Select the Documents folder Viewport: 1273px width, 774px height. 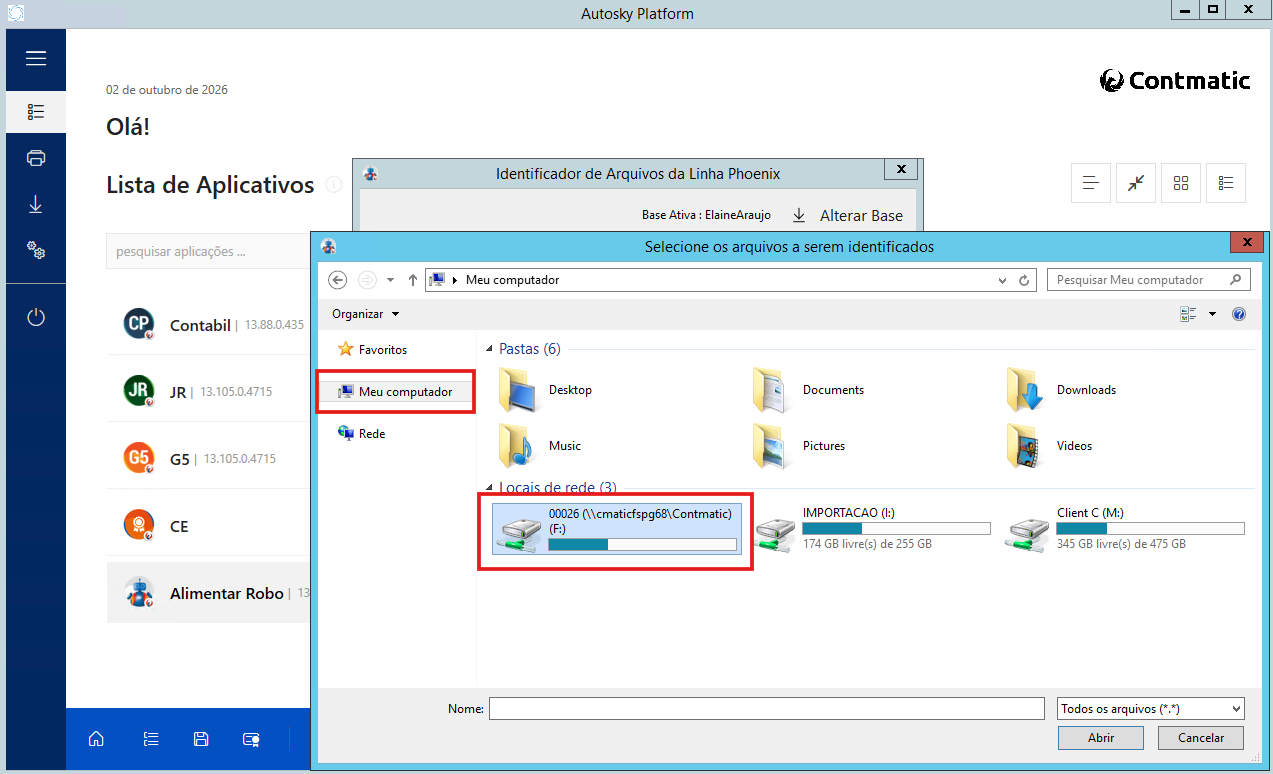808,390
